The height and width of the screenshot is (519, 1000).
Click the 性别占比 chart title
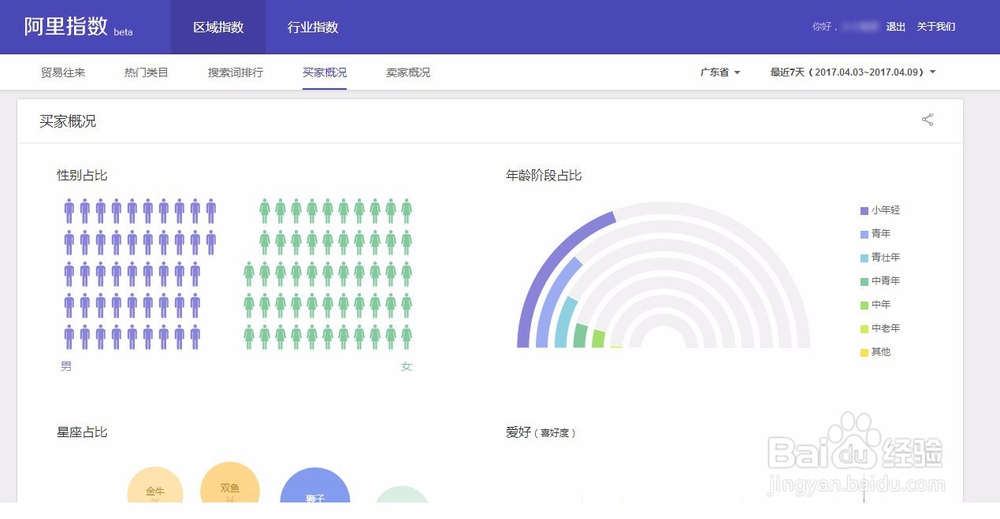pos(82,175)
